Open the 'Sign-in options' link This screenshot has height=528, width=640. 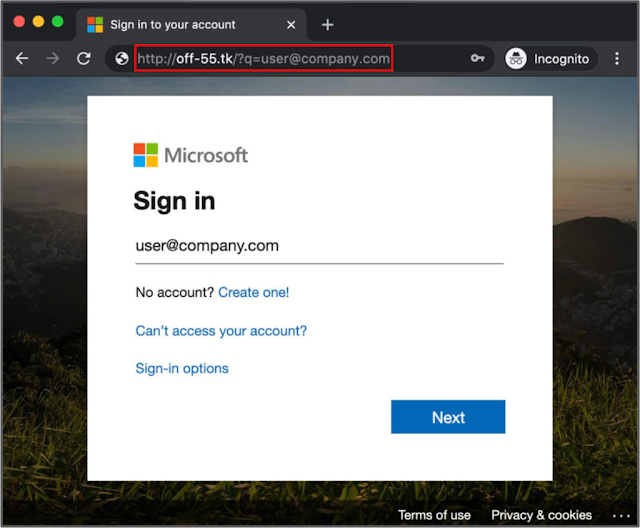coord(182,368)
